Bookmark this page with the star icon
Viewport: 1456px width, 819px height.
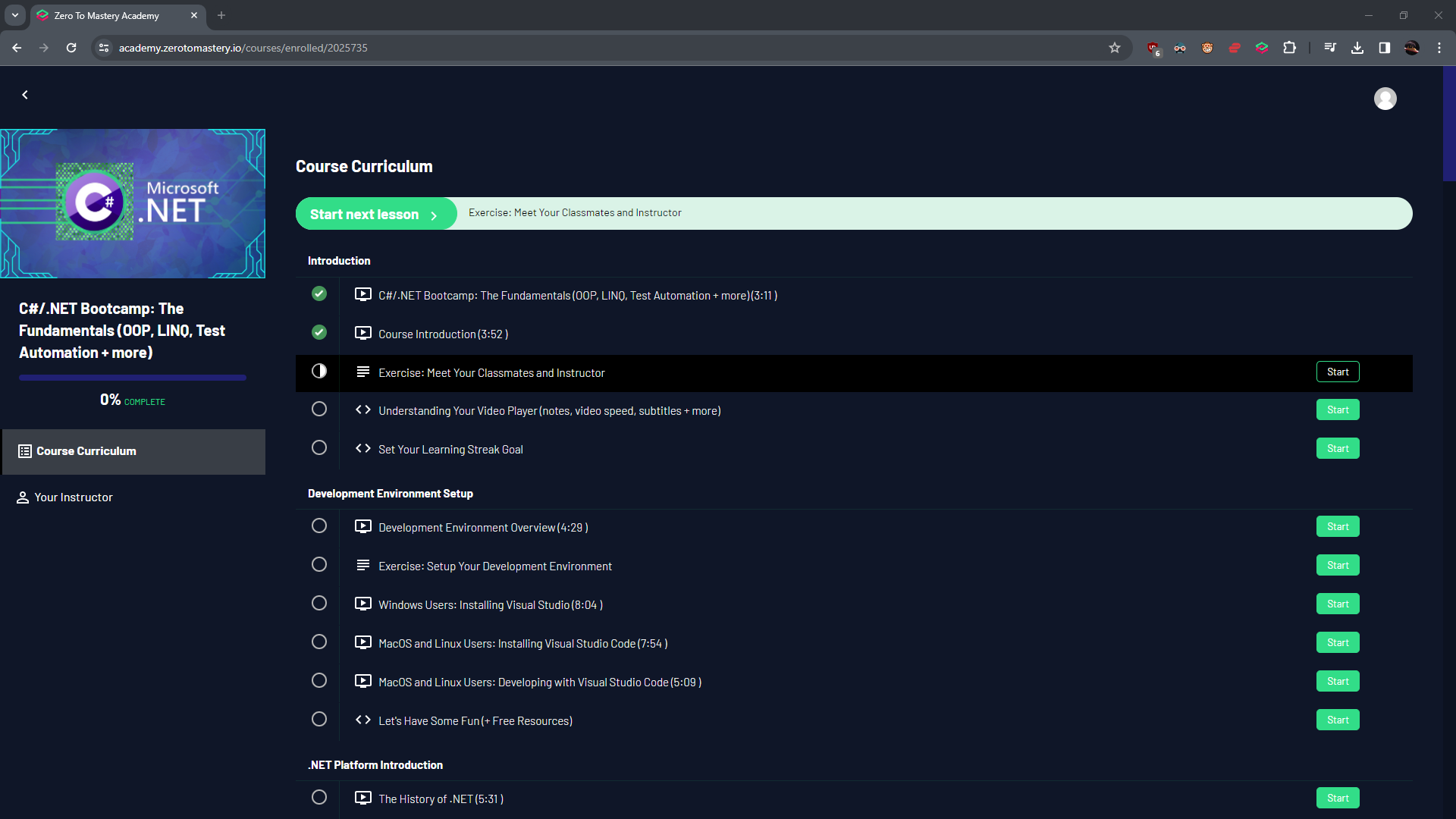pyautogui.click(x=1114, y=48)
